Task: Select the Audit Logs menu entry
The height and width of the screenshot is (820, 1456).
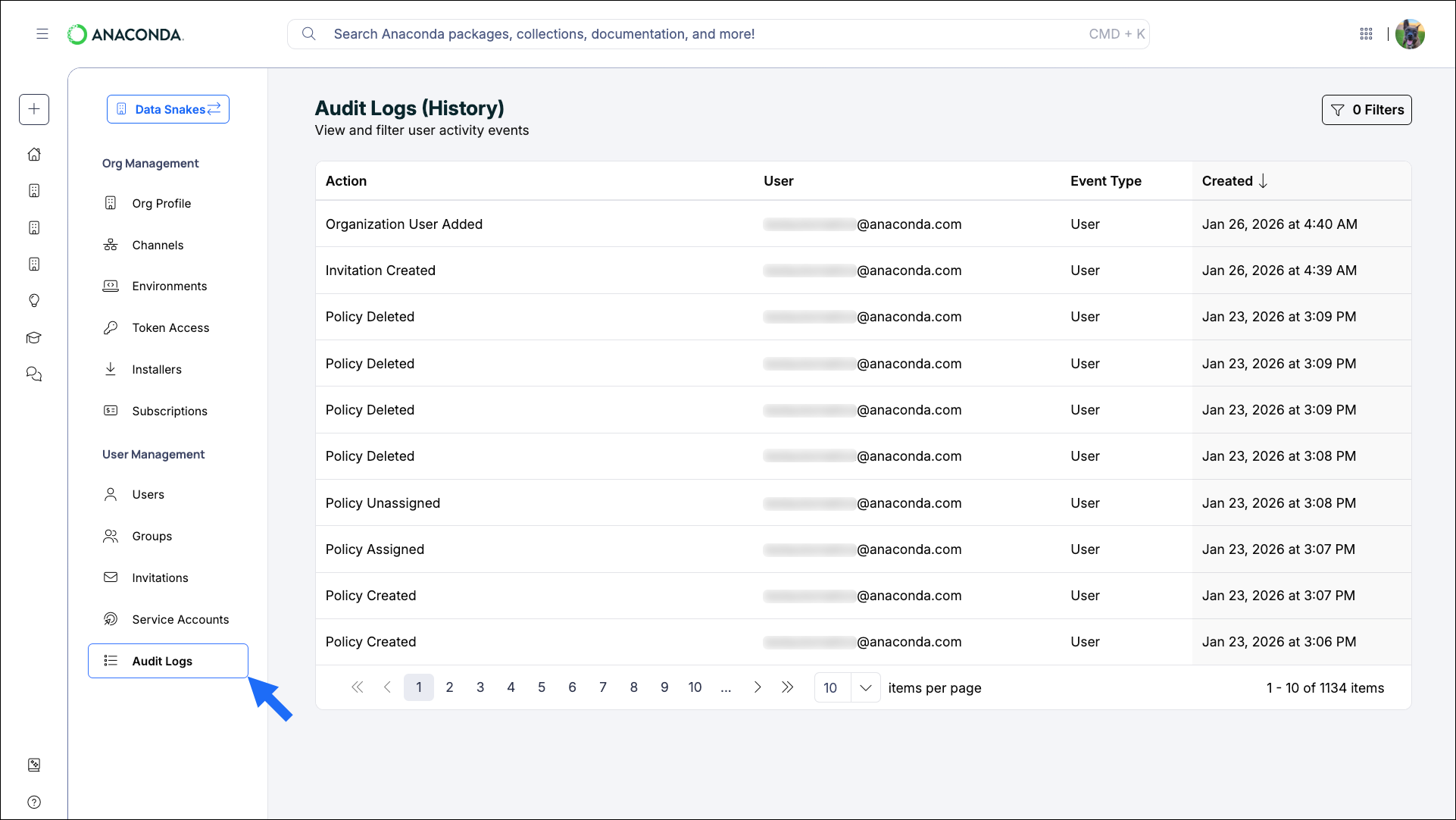Action: click(161, 661)
